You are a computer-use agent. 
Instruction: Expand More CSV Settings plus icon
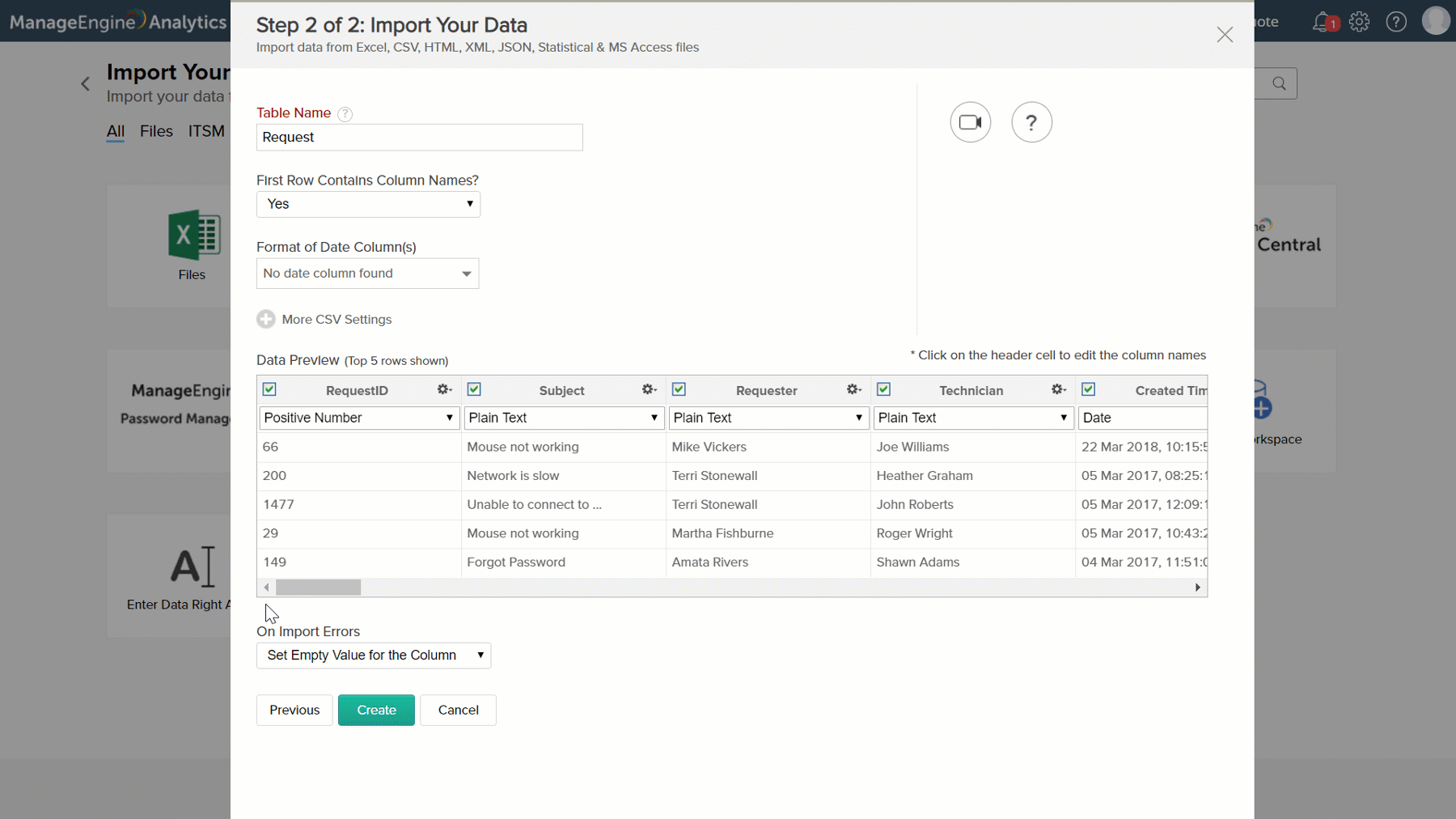pyautogui.click(x=266, y=320)
